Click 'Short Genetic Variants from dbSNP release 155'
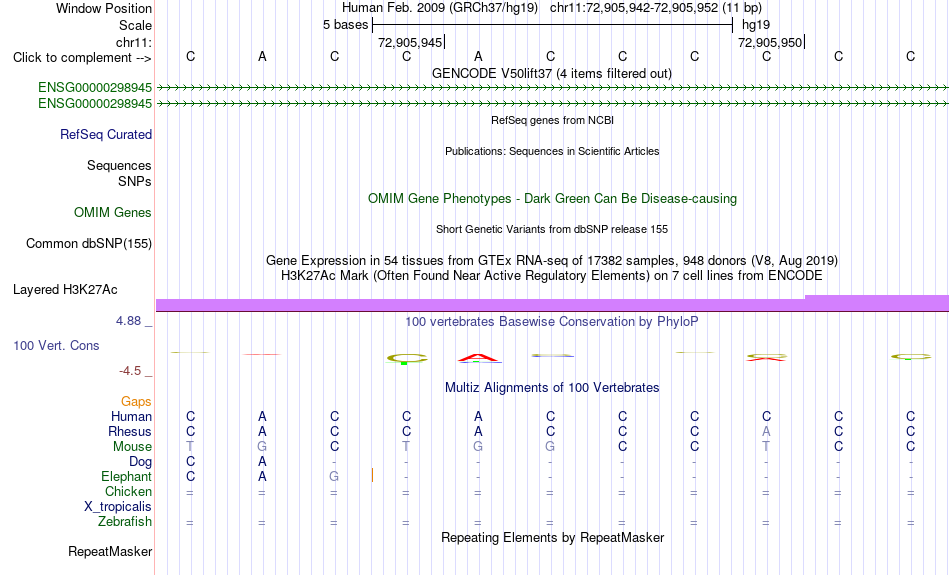This screenshot has width=950, height=575. coord(552,230)
